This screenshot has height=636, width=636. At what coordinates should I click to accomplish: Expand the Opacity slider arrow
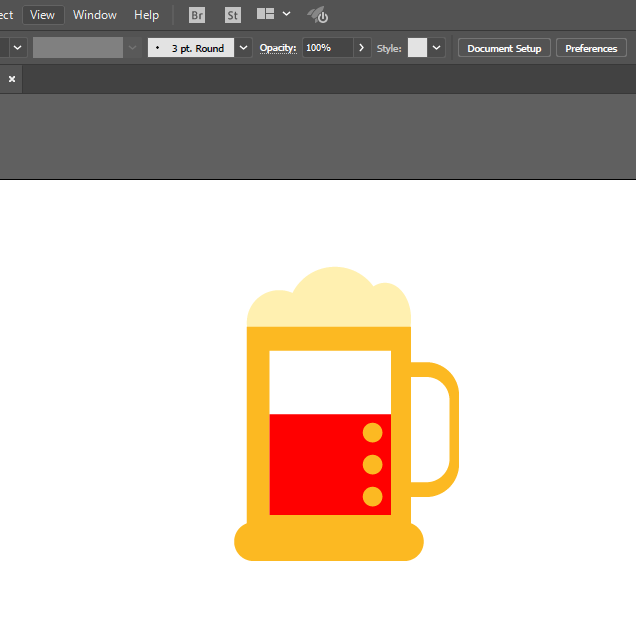click(362, 48)
